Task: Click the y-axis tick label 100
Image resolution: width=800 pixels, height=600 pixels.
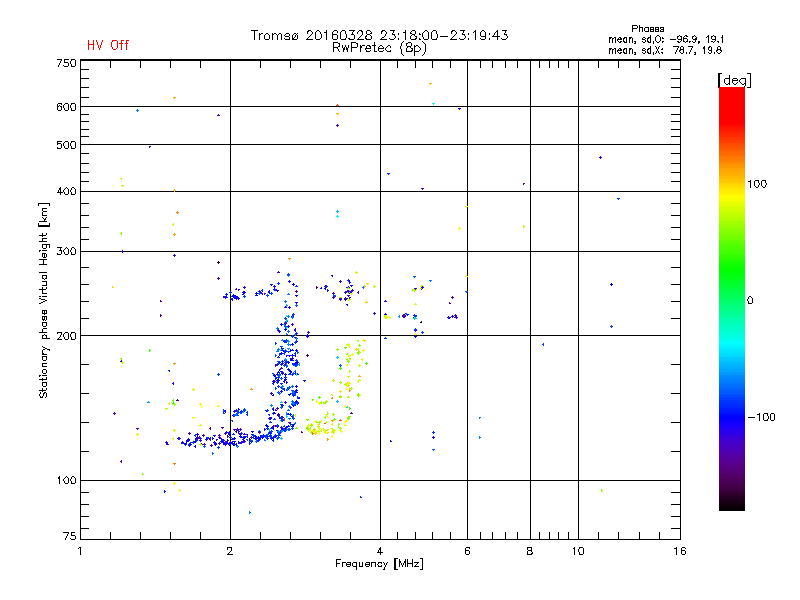Action: pos(66,480)
